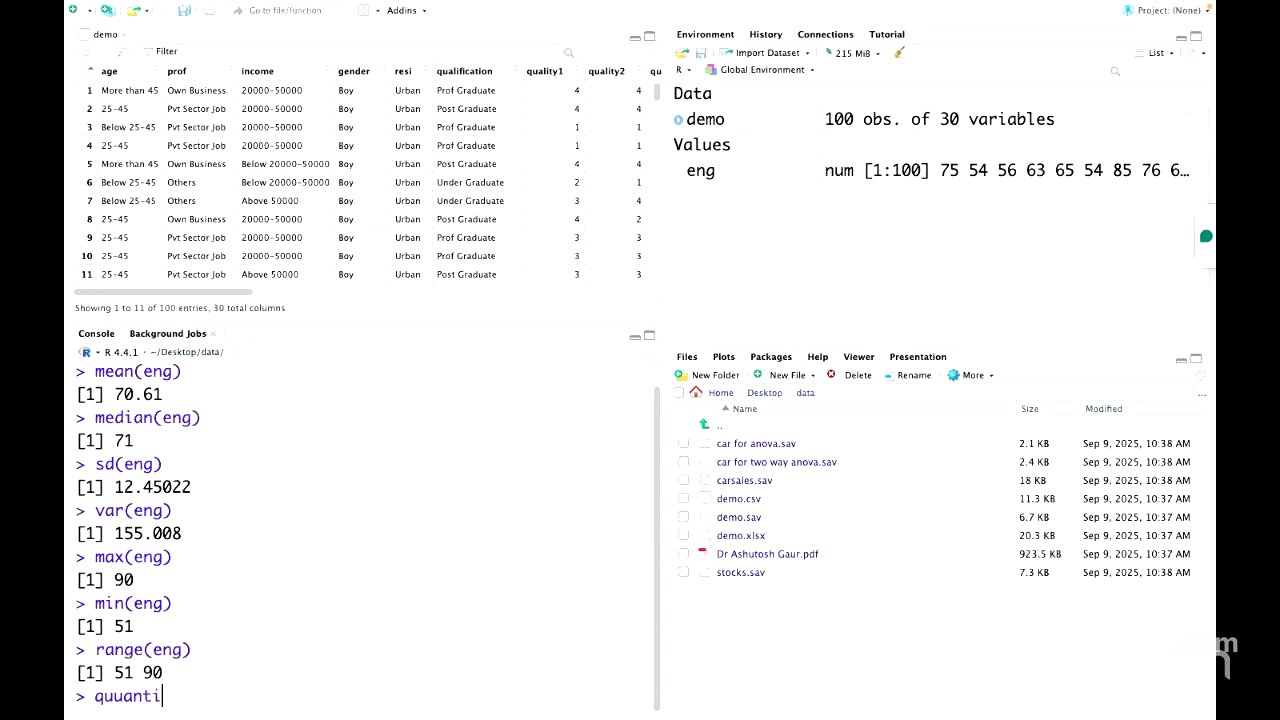This screenshot has height=720, width=1280.
Task: Switch to the Connections tab
Action: pos(825,34)
